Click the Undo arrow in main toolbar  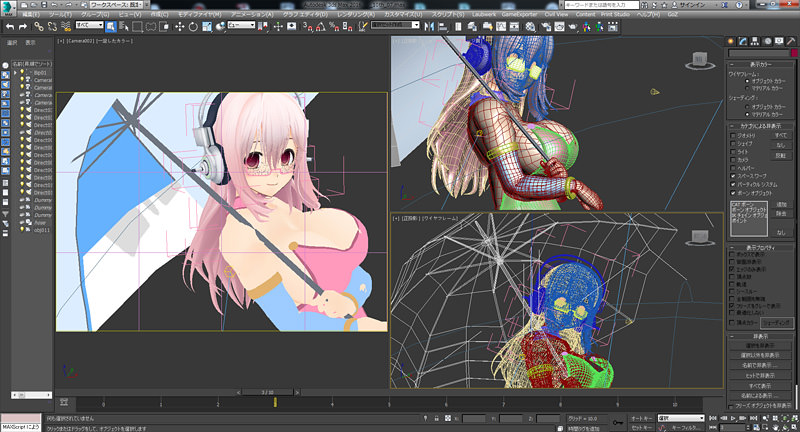(x=10, y=27)
